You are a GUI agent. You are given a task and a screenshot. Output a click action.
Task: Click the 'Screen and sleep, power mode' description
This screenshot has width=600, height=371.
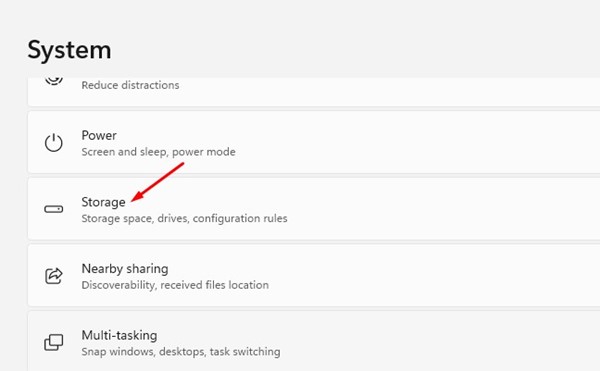(x=158, y=152)
